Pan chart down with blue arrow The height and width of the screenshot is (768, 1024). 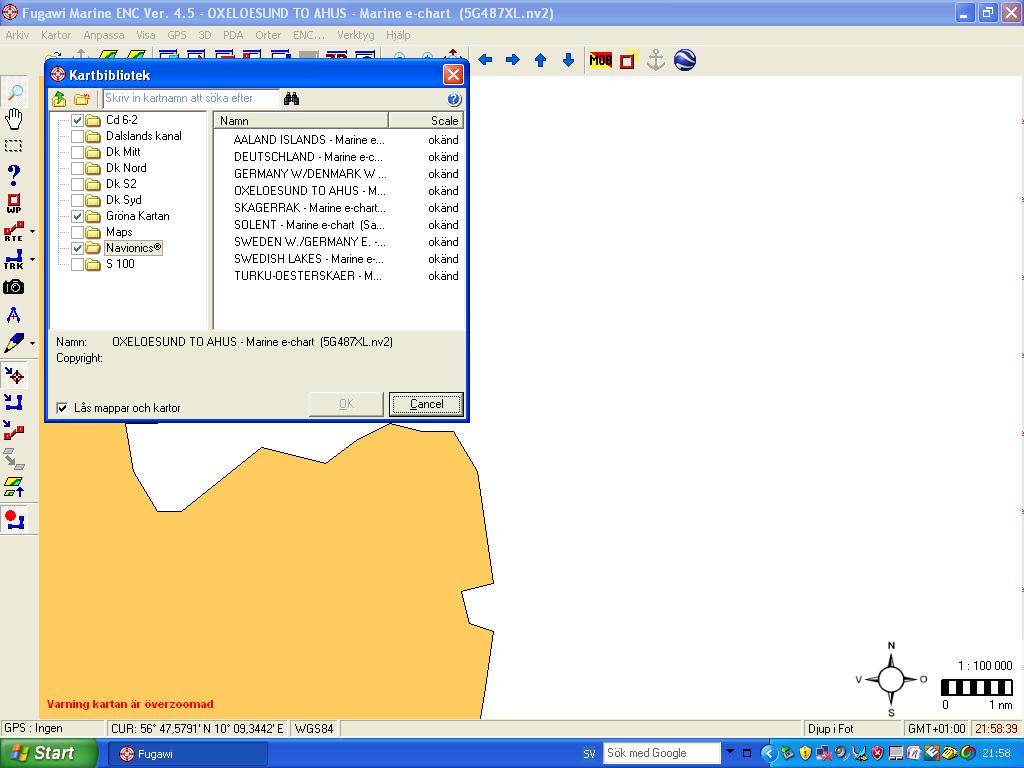568,60
